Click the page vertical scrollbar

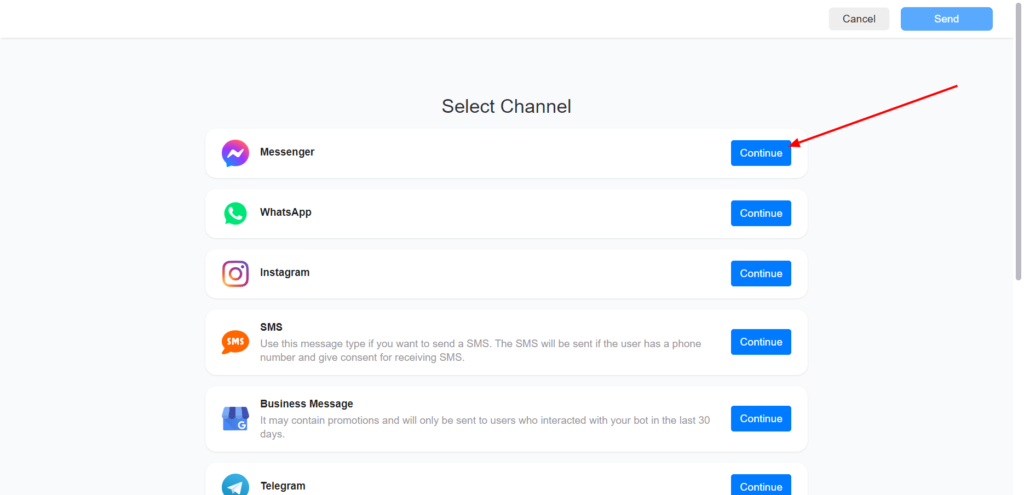pyautogui.click(x=1018, y=140)
